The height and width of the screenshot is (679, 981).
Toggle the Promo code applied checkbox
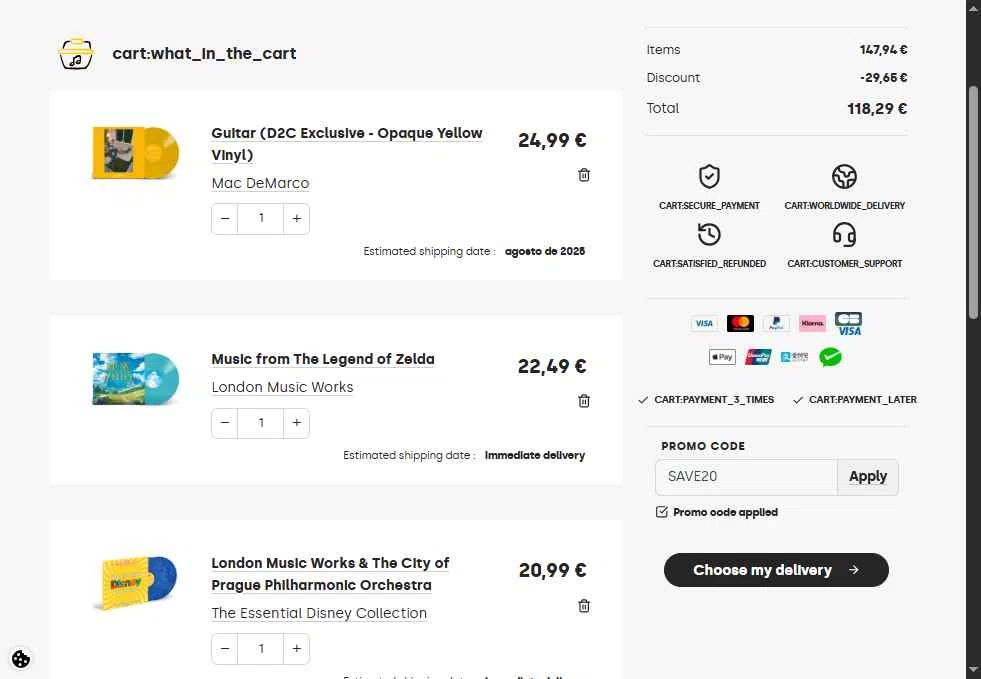click(661, 512)
